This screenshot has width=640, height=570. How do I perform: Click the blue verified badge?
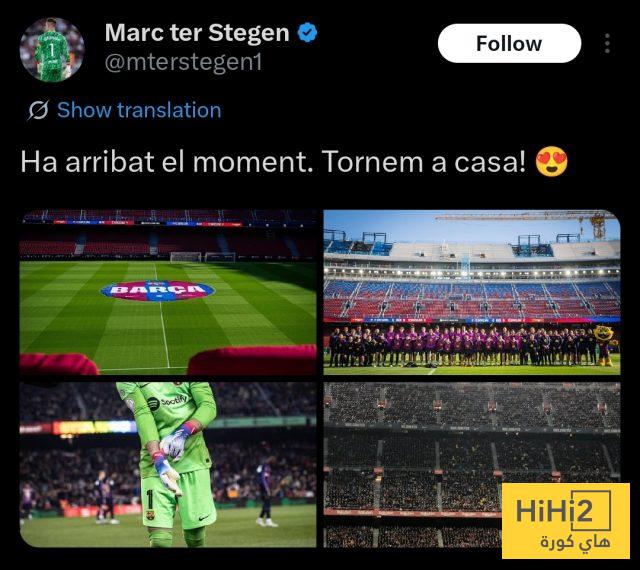[307, 33]
